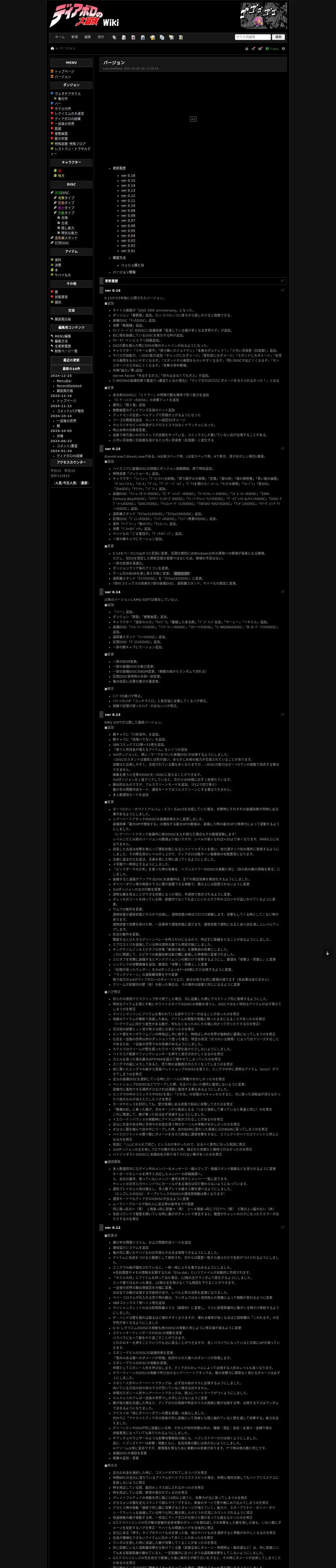This screenshot has height=1568, width=336.
Task: Open 亀の中 sidebar link
Action: point(63,99)
